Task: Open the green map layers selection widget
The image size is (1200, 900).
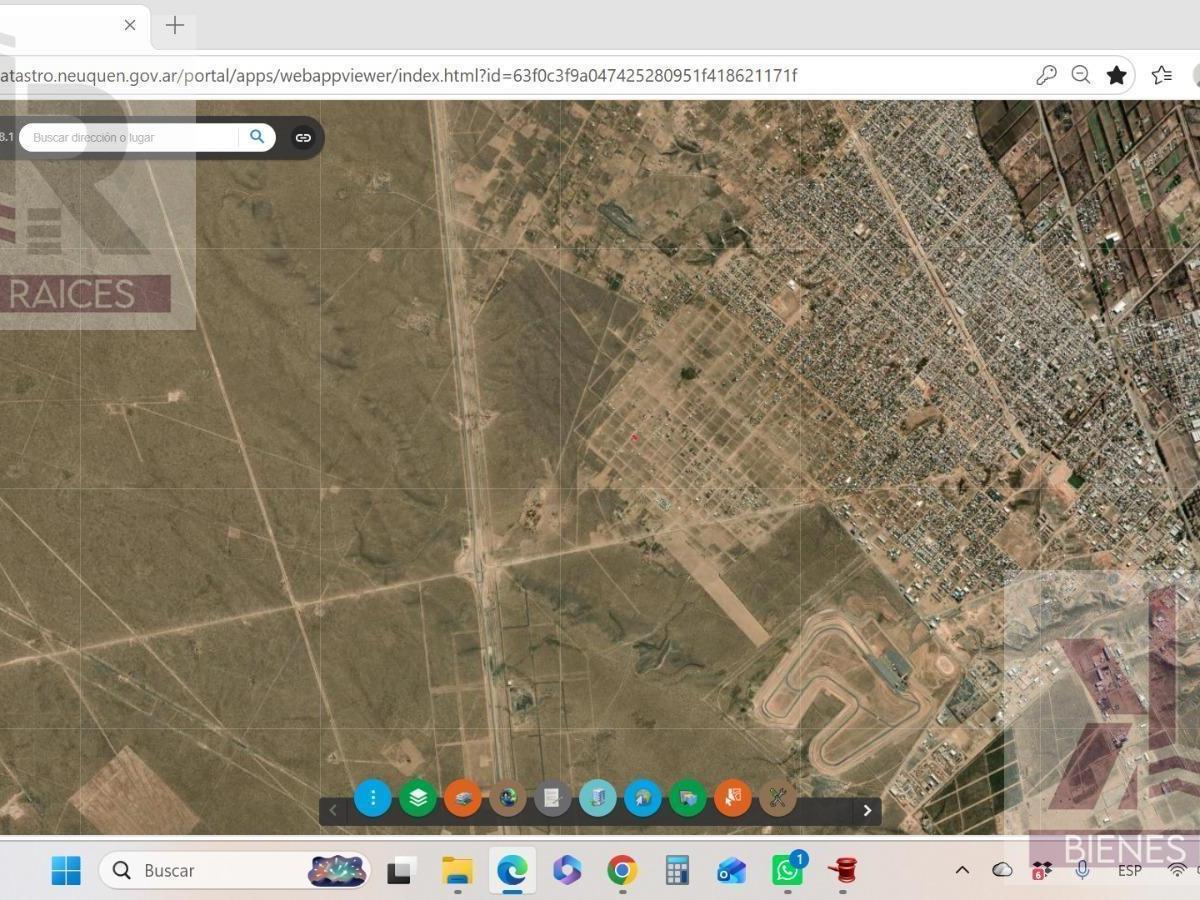Action: tap(687, 798)
